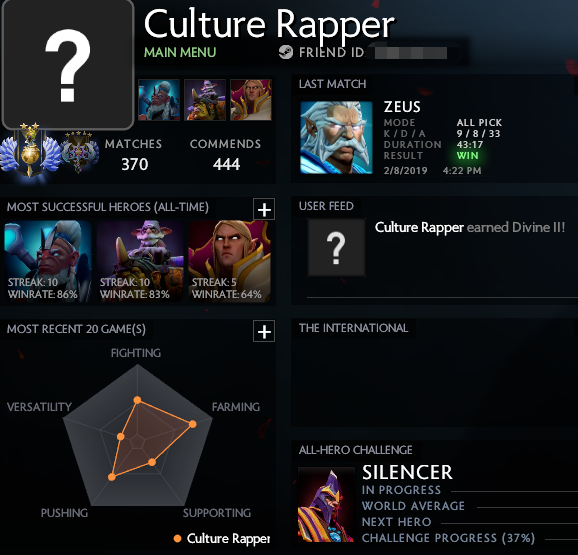Expand Most Recent 20 Games plus button

click(264, 332)
